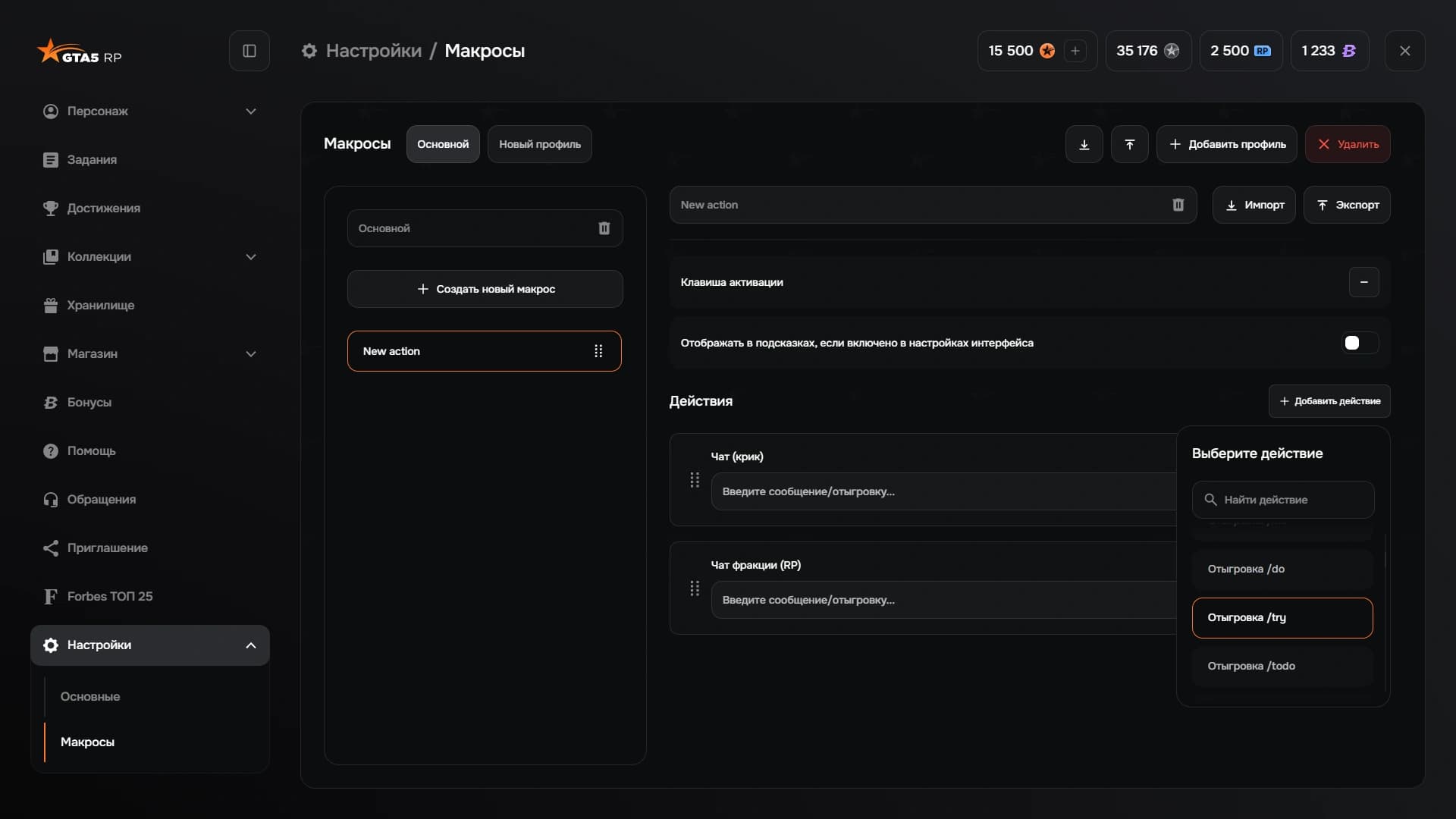
Task: Select Отыгровка /try action from list
Action: 1282,618
